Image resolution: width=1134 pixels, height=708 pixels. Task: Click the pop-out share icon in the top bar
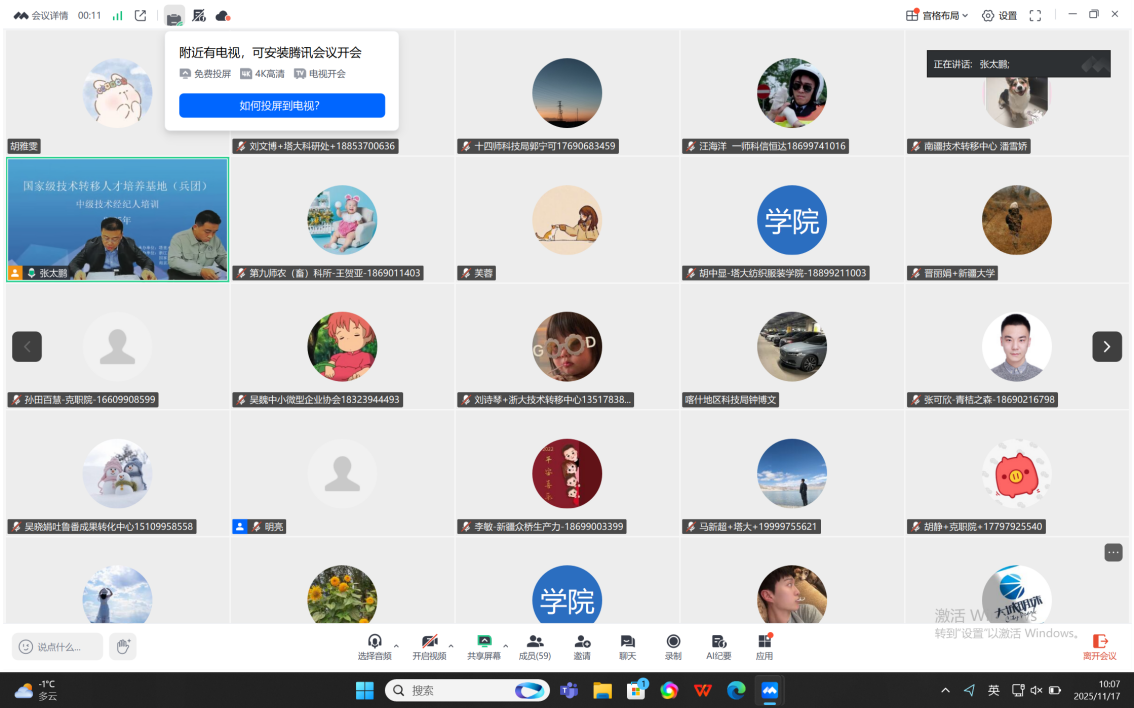pos(140,16)
